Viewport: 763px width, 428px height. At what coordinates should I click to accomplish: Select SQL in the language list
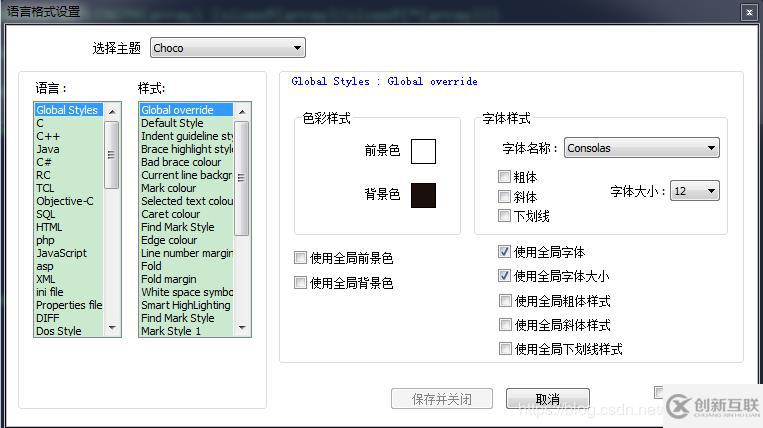pos(69,214)
